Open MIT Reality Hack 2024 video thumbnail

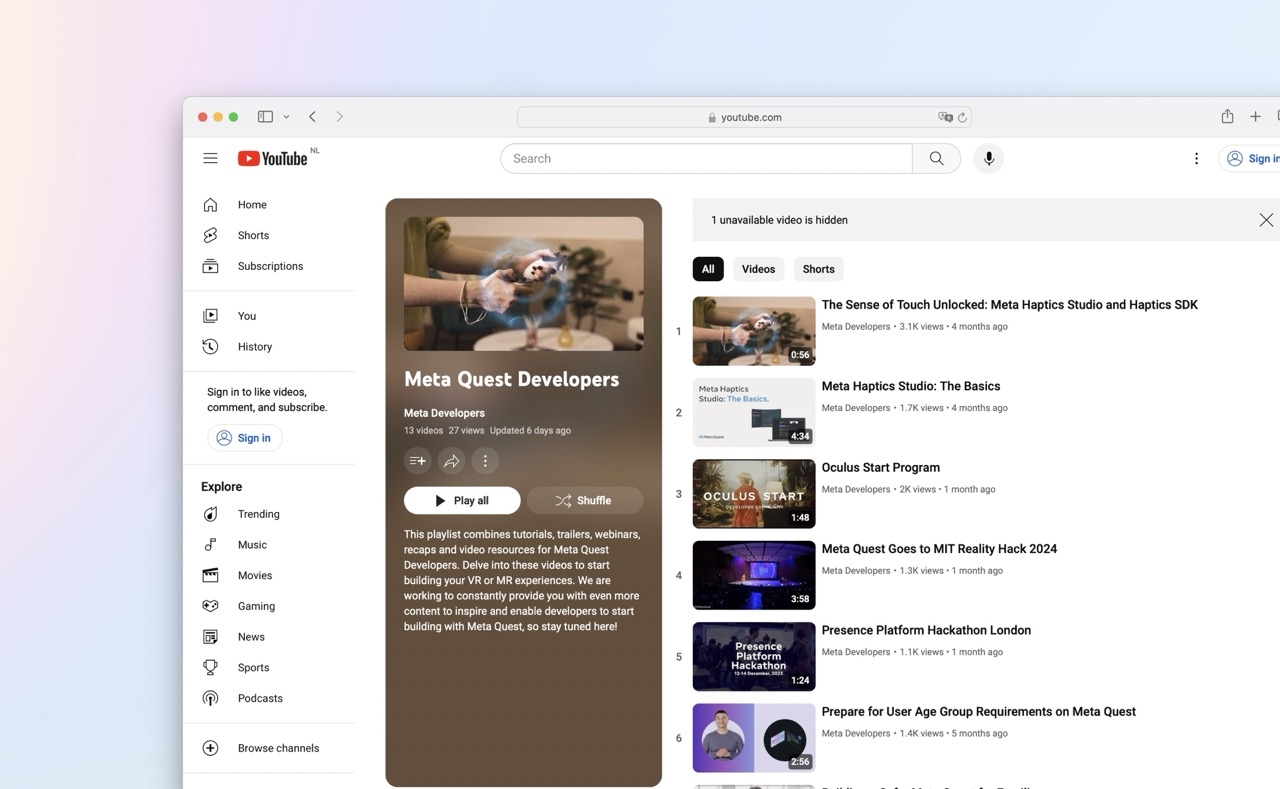[754, 575]
